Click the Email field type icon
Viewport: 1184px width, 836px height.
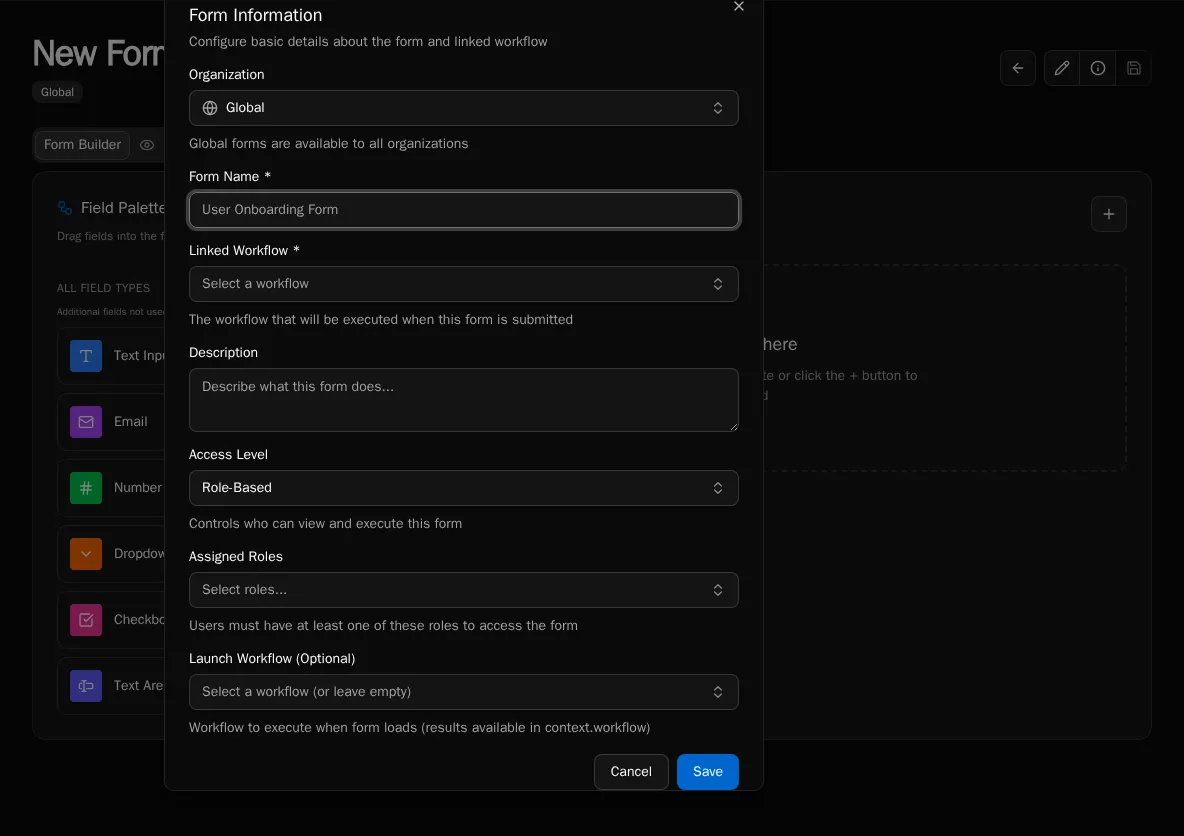tap(86, 421)
